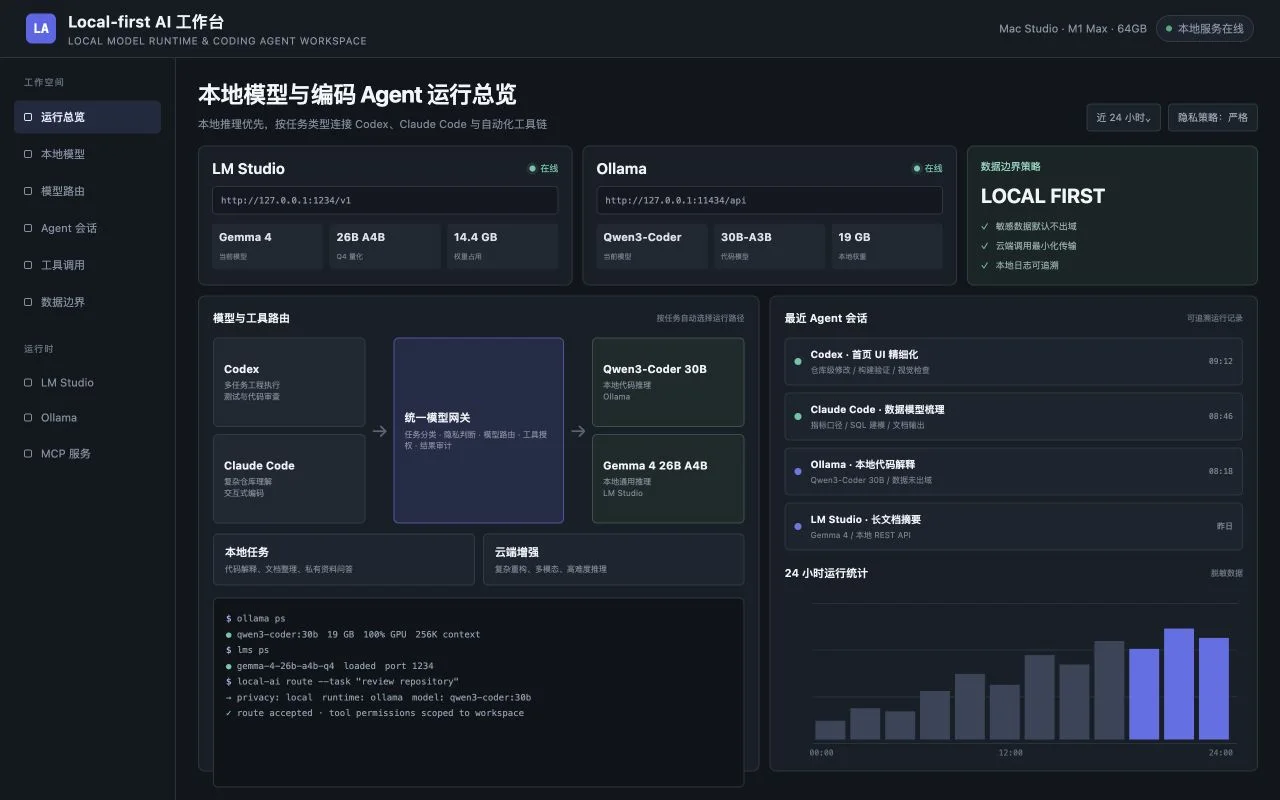Click the Ollama 在线 status indicator
This screenshot has height=800, width=1280.
[x=927, y=169]
